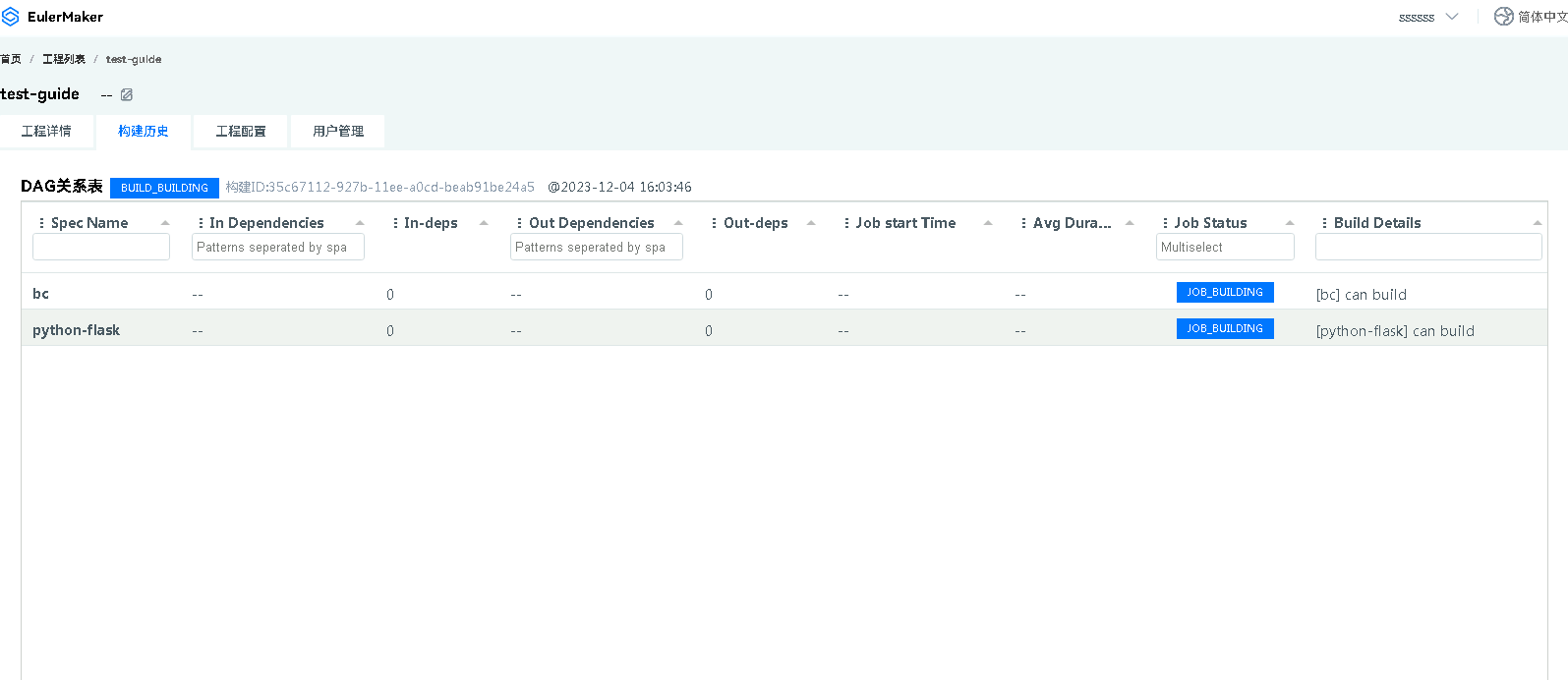Sort the In-deps column arrow

point(484,223)
